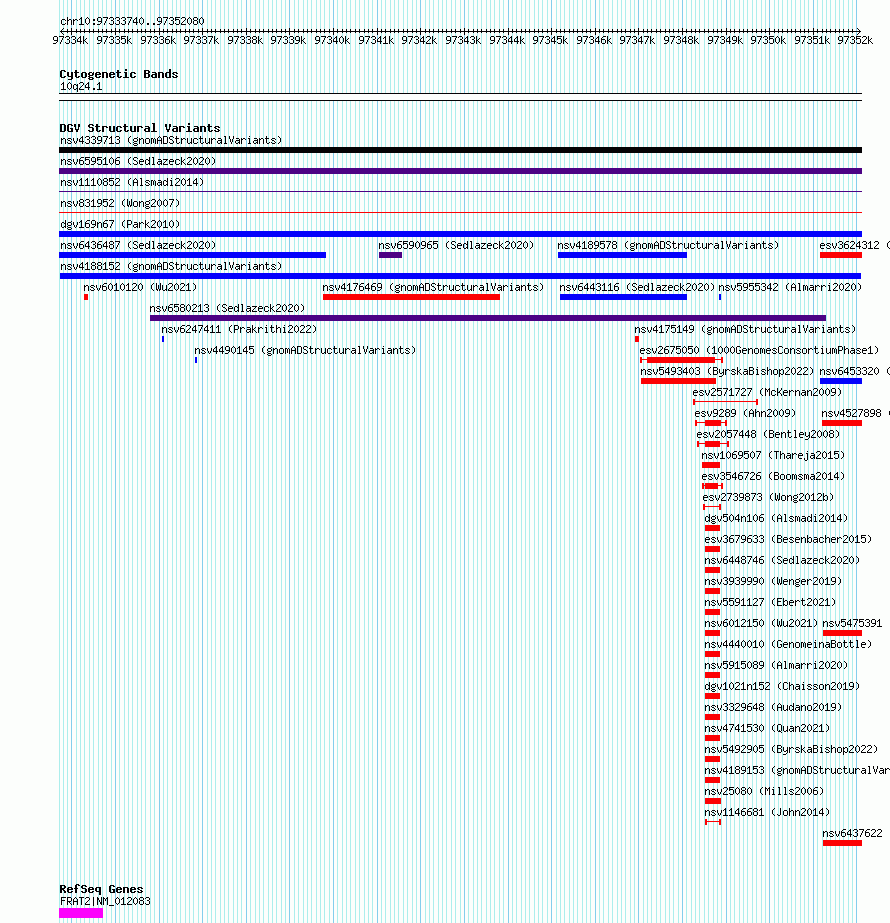
Task: Click dgv1021n152 Chaisson2019 label
Action: click(782, 686)
